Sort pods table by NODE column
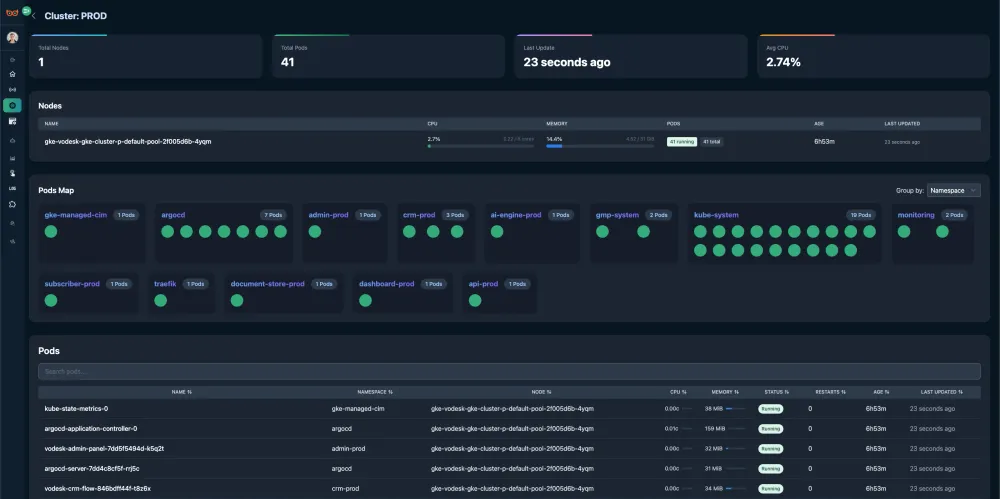 pyautogui.click(x=541, y=392)
